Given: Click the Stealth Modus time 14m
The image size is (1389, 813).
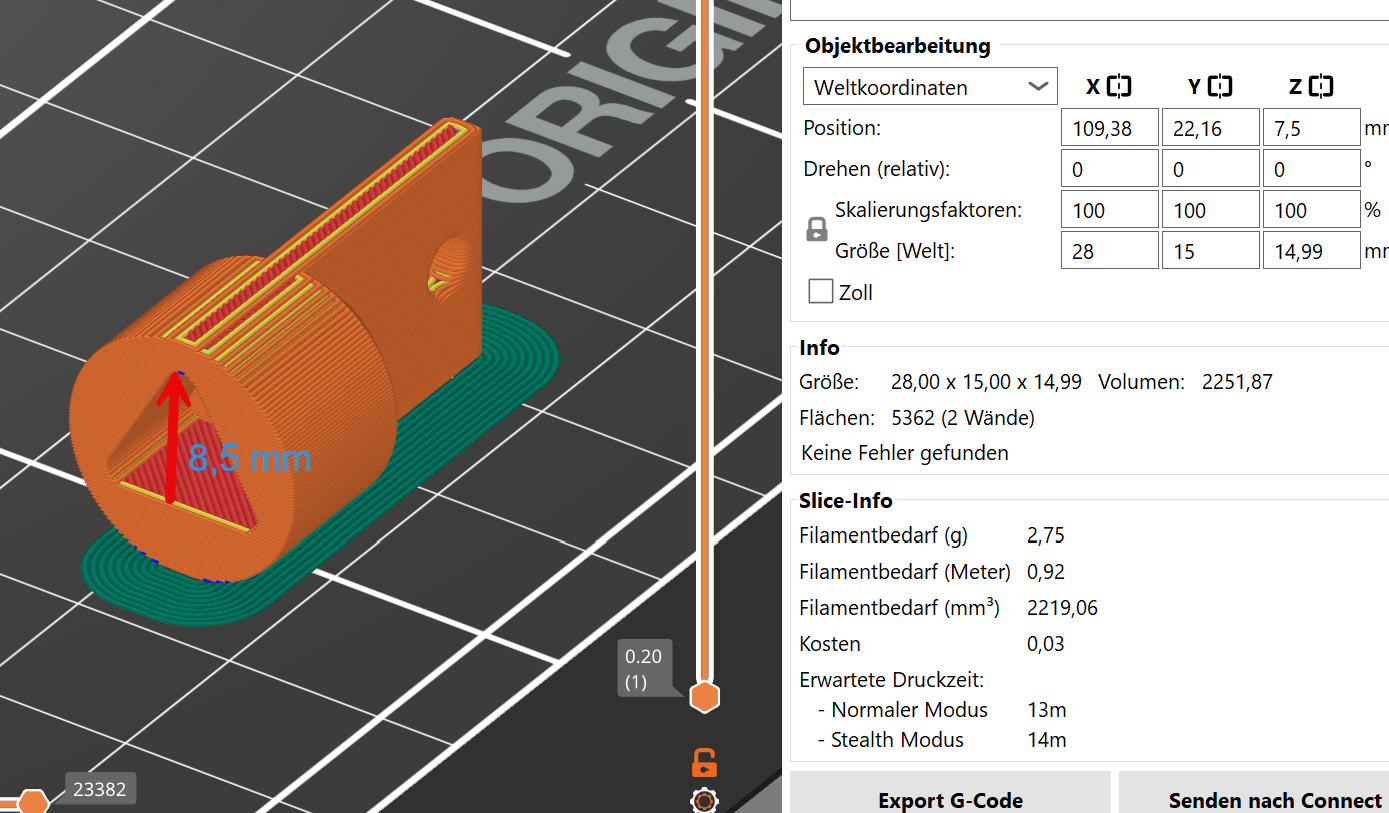Looking at the screenshot, I should point(1047,740).
